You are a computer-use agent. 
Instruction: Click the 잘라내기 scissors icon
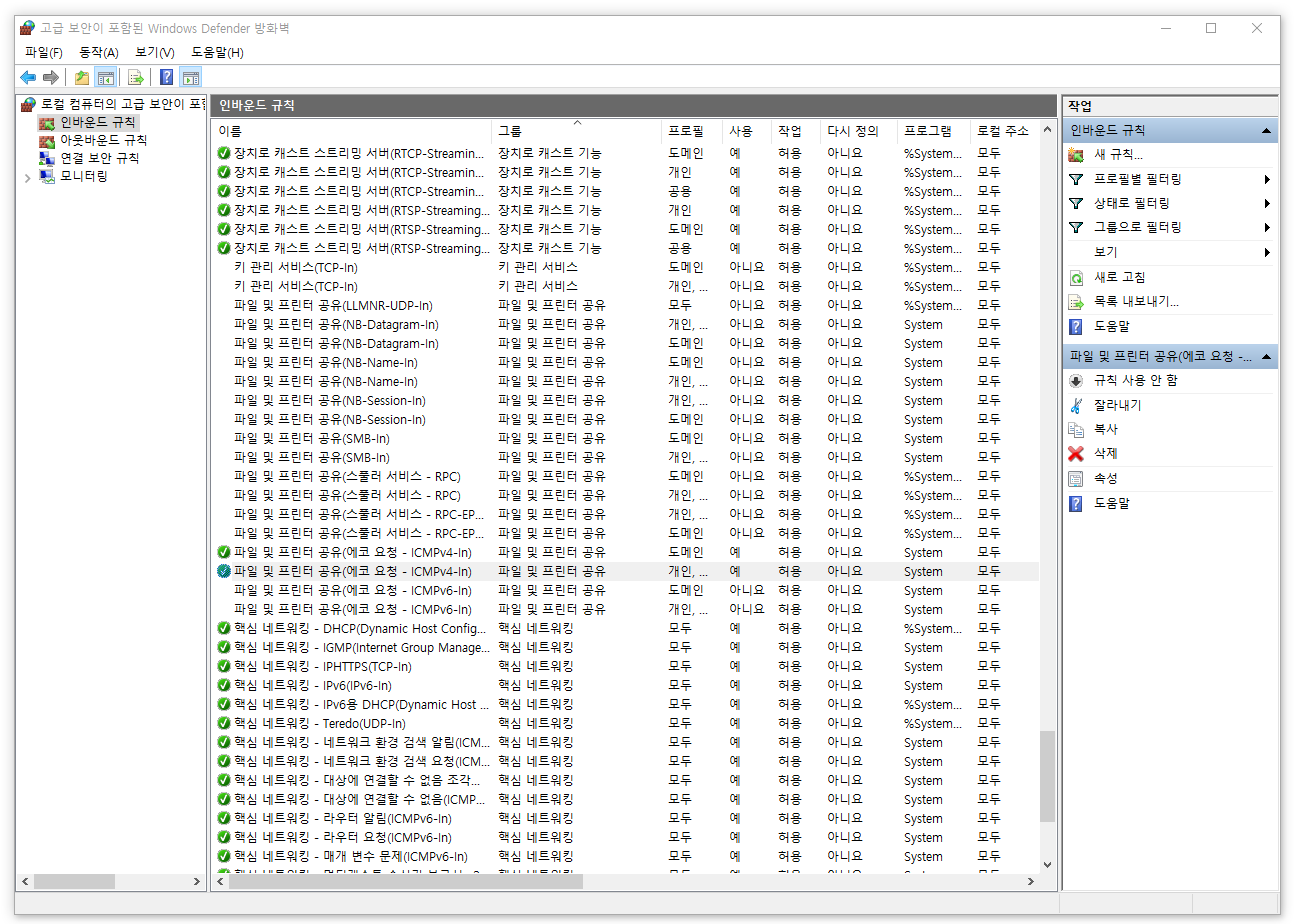click(x=1076, y=406)
